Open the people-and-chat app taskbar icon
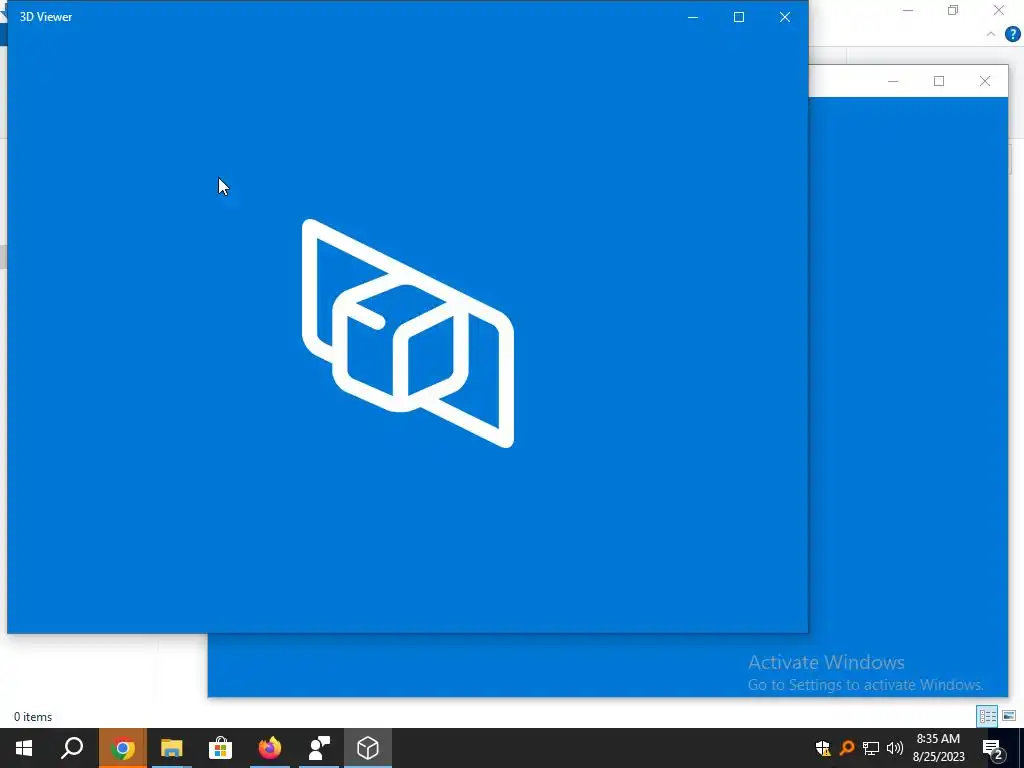 pyautogui.click(x=319, y=748)
